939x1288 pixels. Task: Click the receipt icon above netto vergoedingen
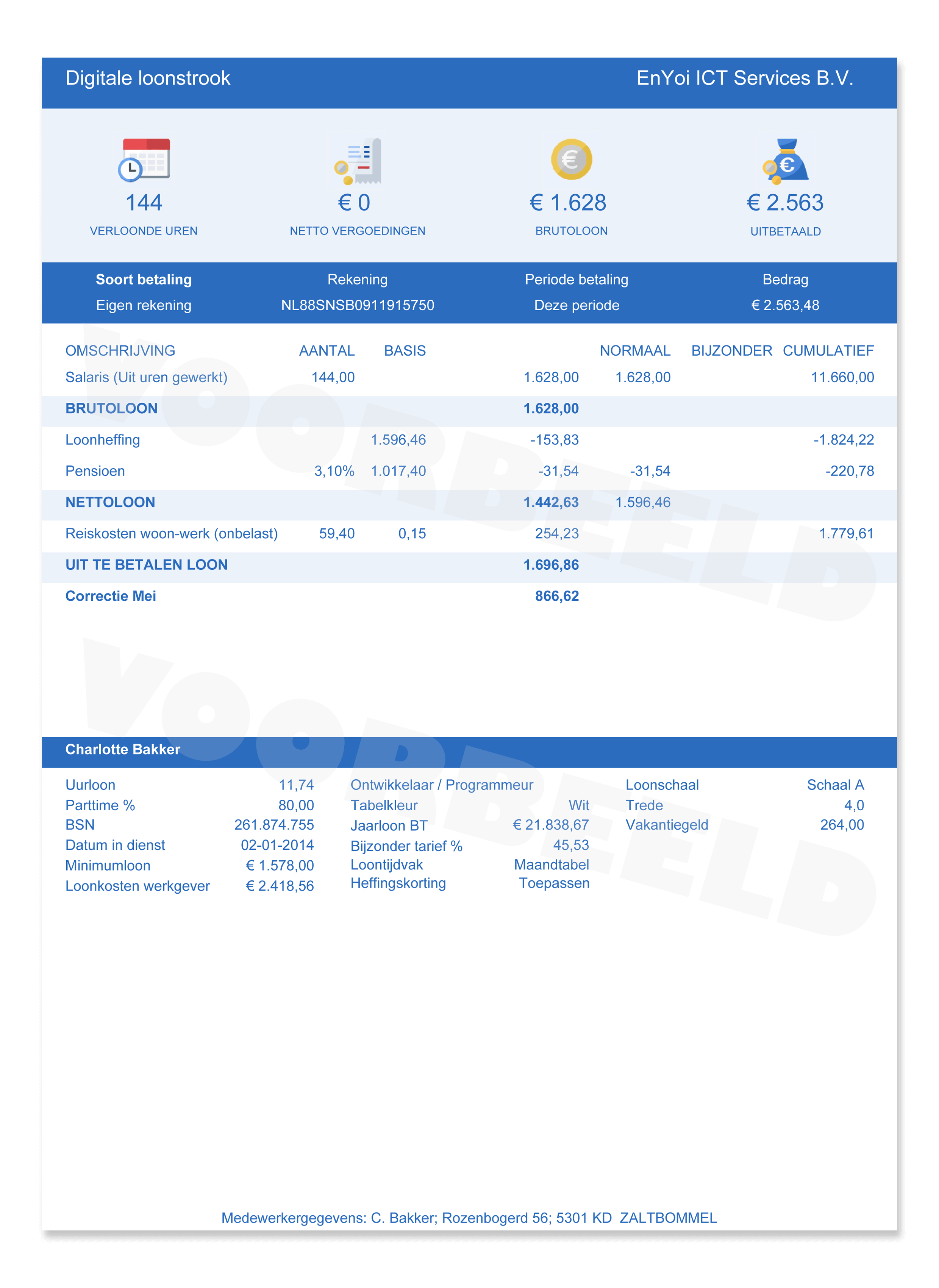pos(358,161)
